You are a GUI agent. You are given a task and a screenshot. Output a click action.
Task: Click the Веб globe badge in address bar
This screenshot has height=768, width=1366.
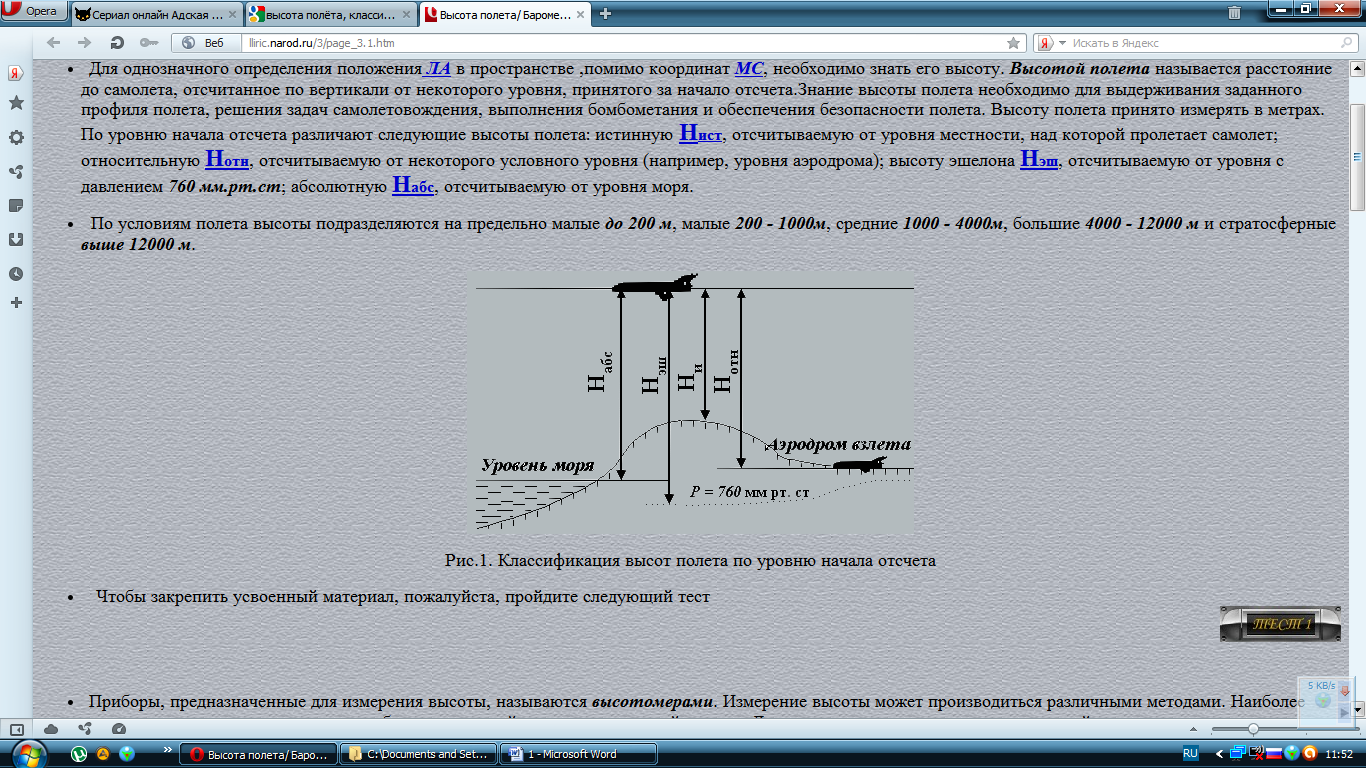tap(204, 43)
